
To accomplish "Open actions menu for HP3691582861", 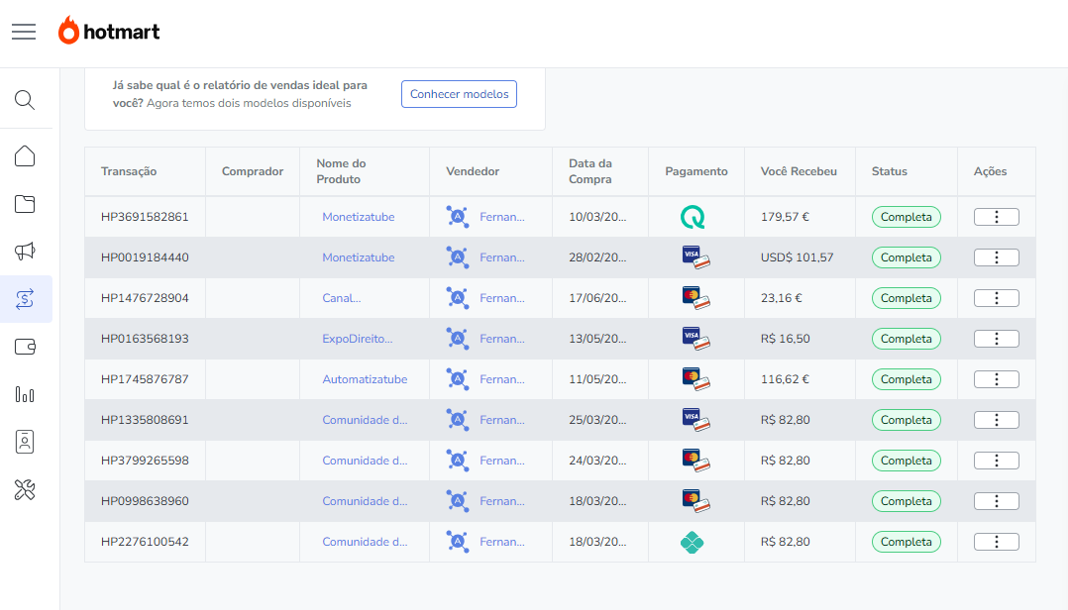I will pyautogui.click(x=996, y=217).
